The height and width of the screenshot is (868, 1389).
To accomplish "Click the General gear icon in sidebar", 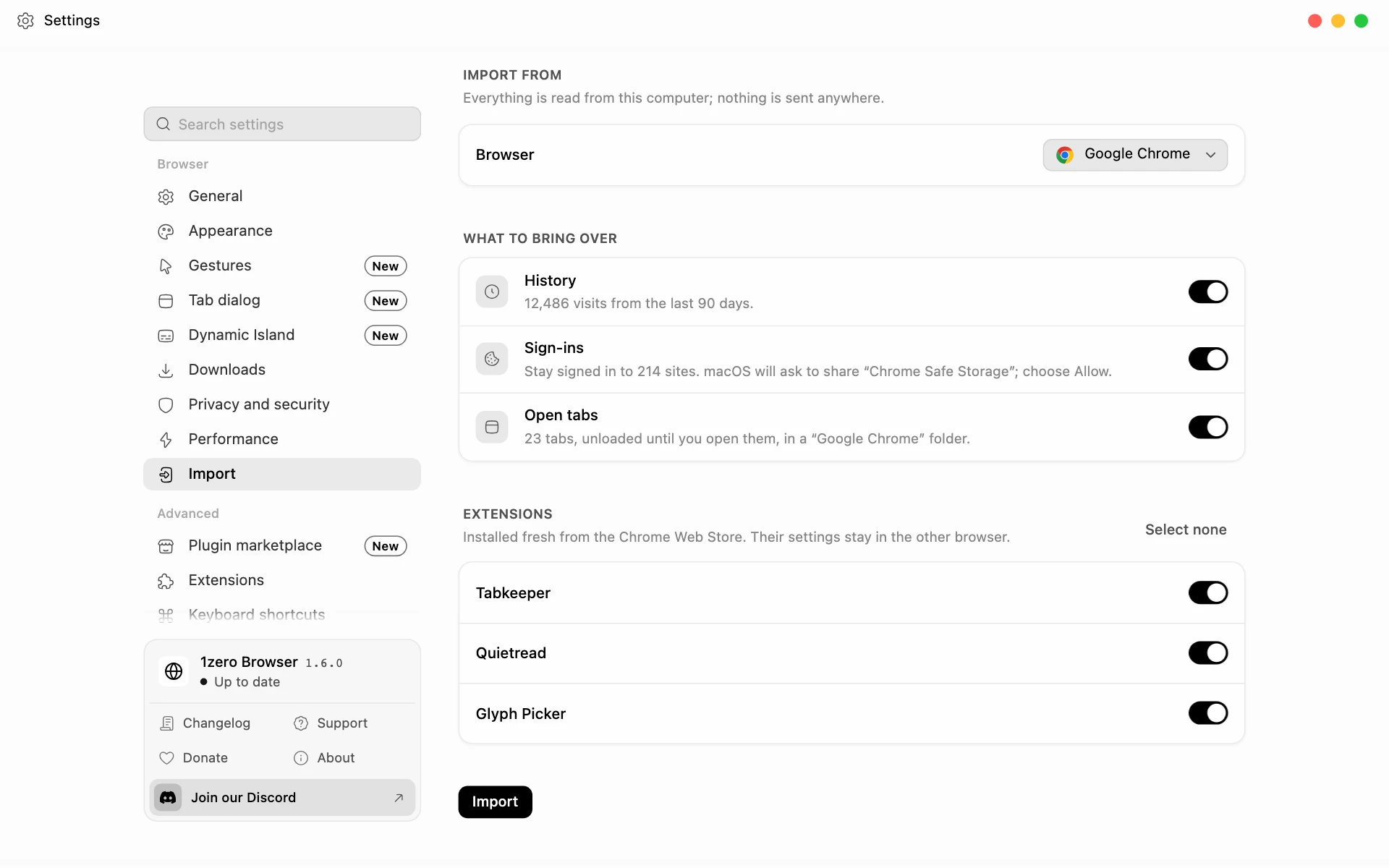I will tap(166, 197).
